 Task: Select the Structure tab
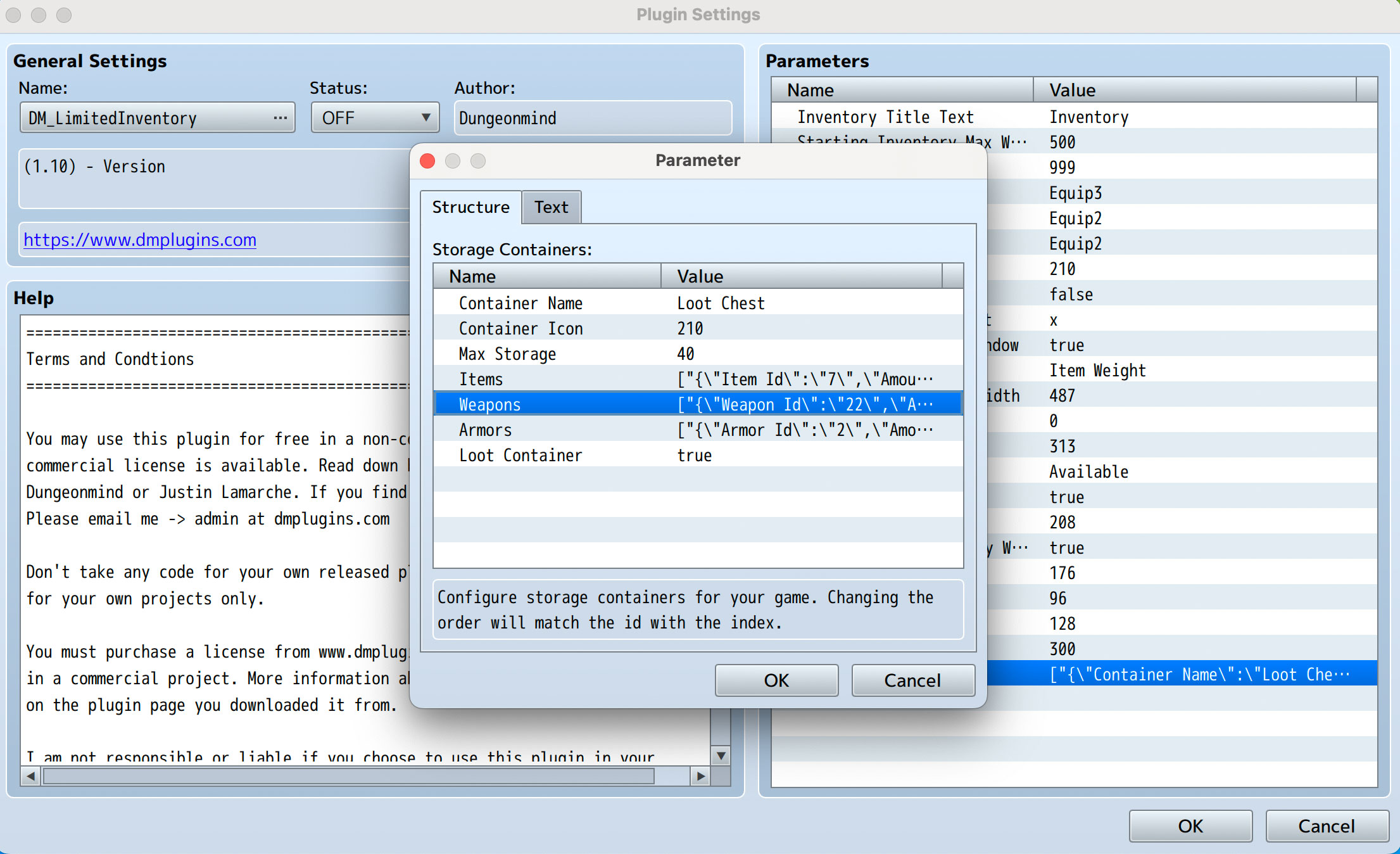(x=470, y=207)
